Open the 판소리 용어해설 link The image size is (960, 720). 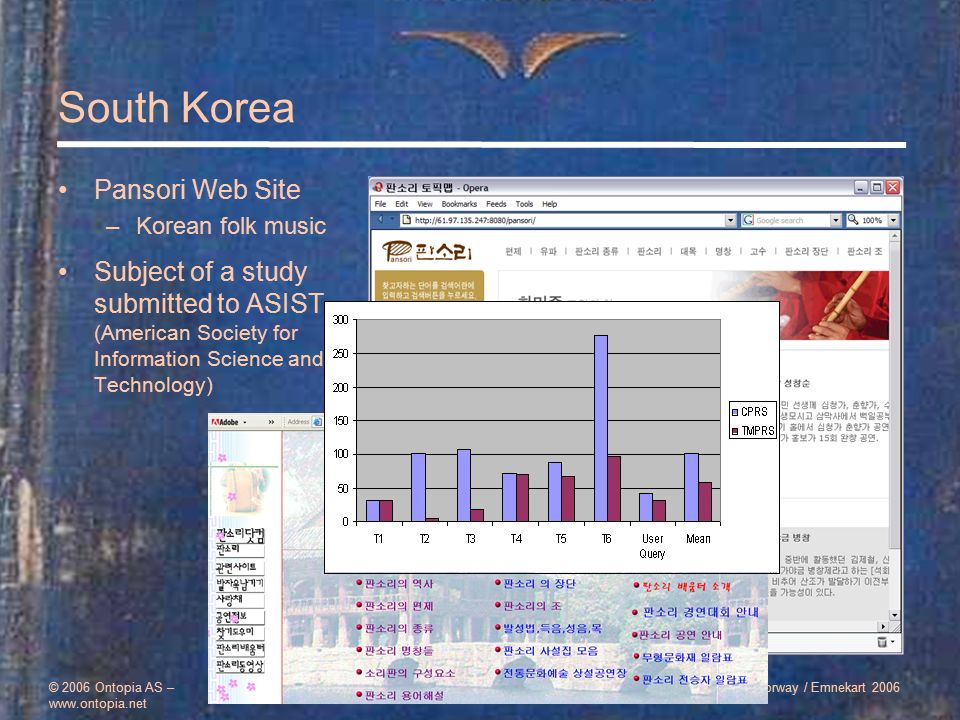point(404,696)
